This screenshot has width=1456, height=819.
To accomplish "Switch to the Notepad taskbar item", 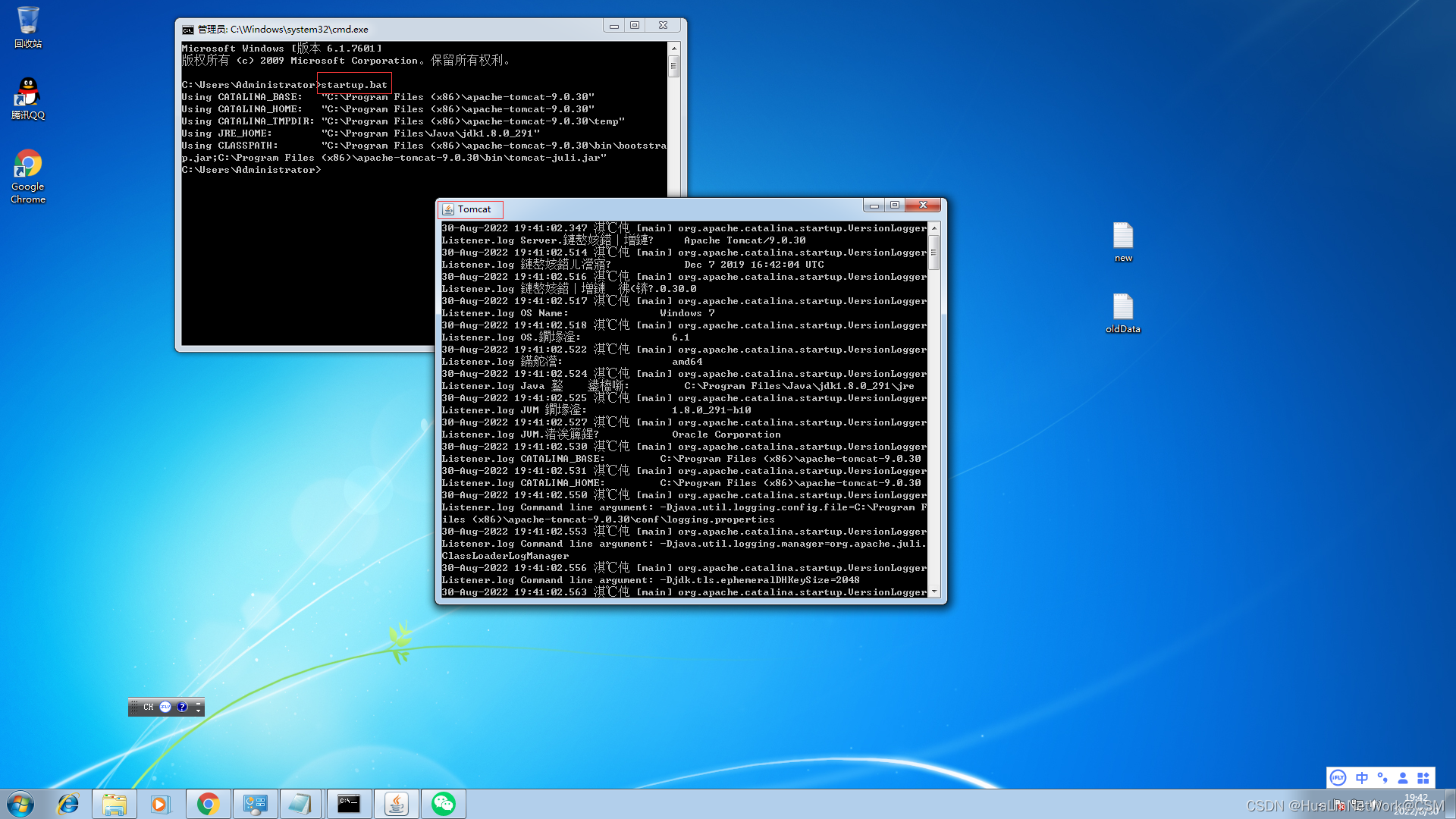I will (x=301, y=804).
